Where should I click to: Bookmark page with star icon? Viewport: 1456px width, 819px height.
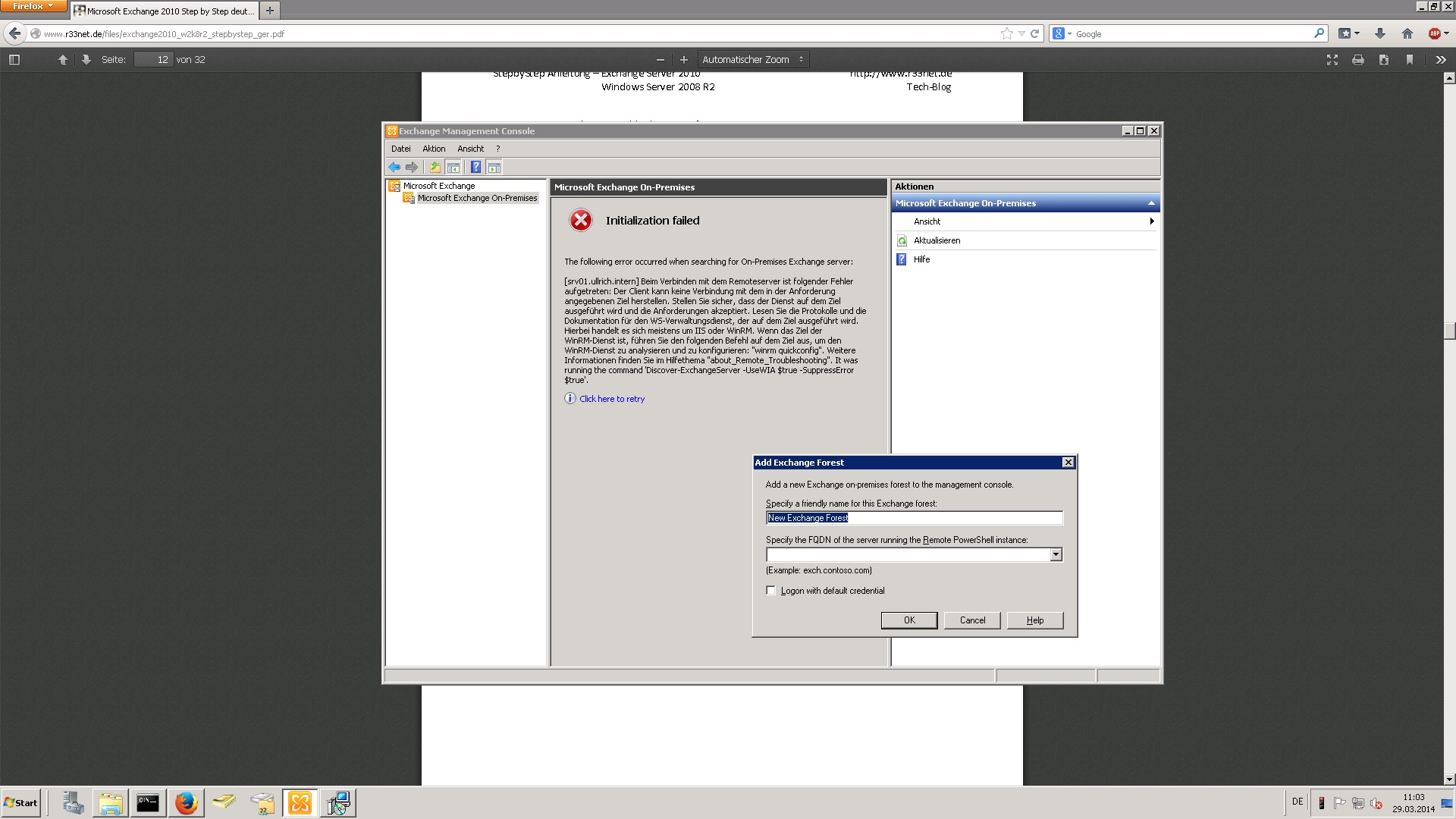(1006, 33)
